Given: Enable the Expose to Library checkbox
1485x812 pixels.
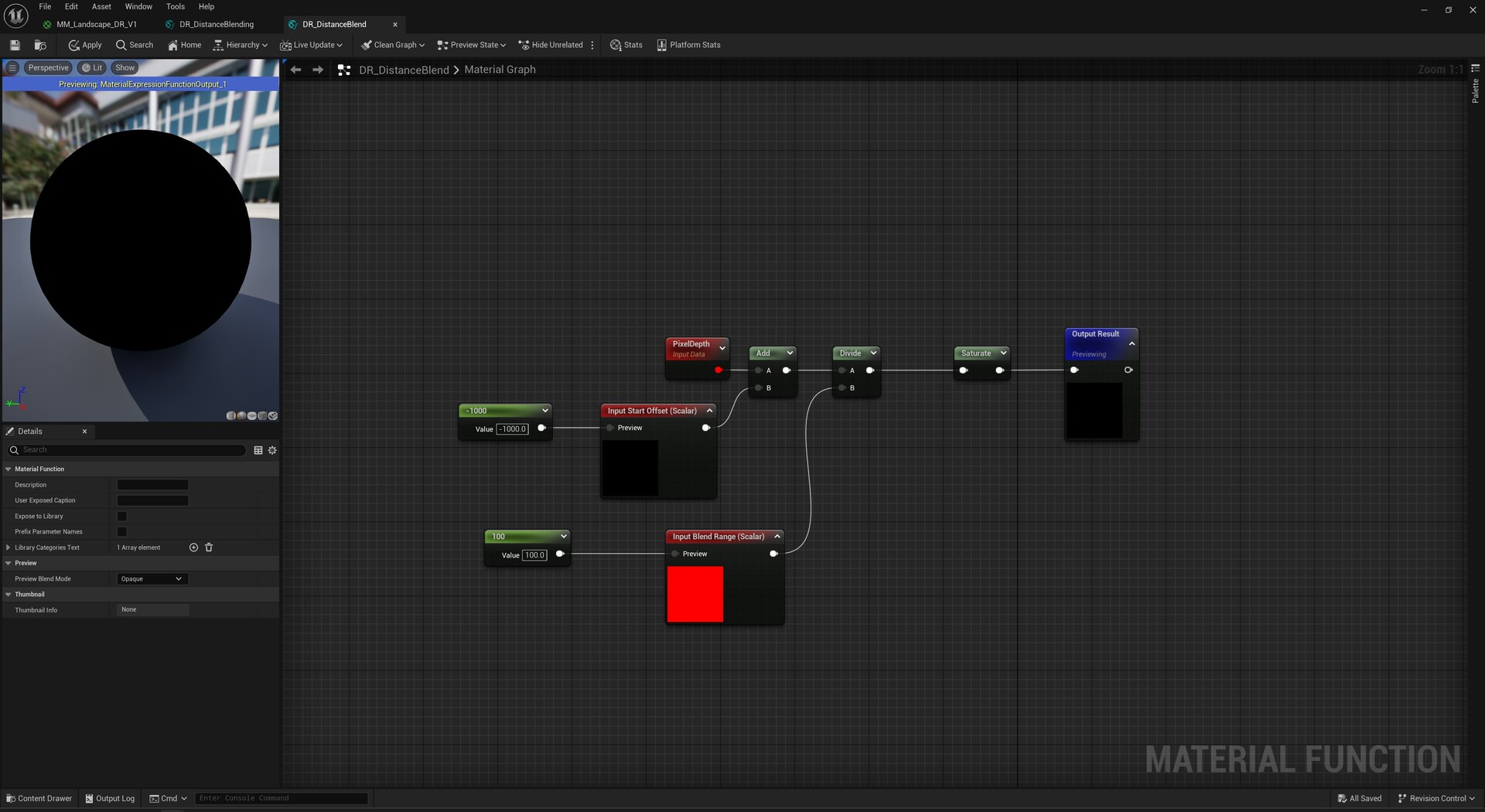Looking at the screenshot, I should [121, 516].
